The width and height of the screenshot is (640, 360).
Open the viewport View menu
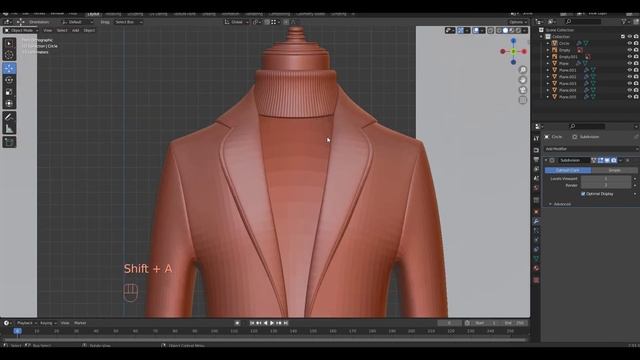click(47, 30)
